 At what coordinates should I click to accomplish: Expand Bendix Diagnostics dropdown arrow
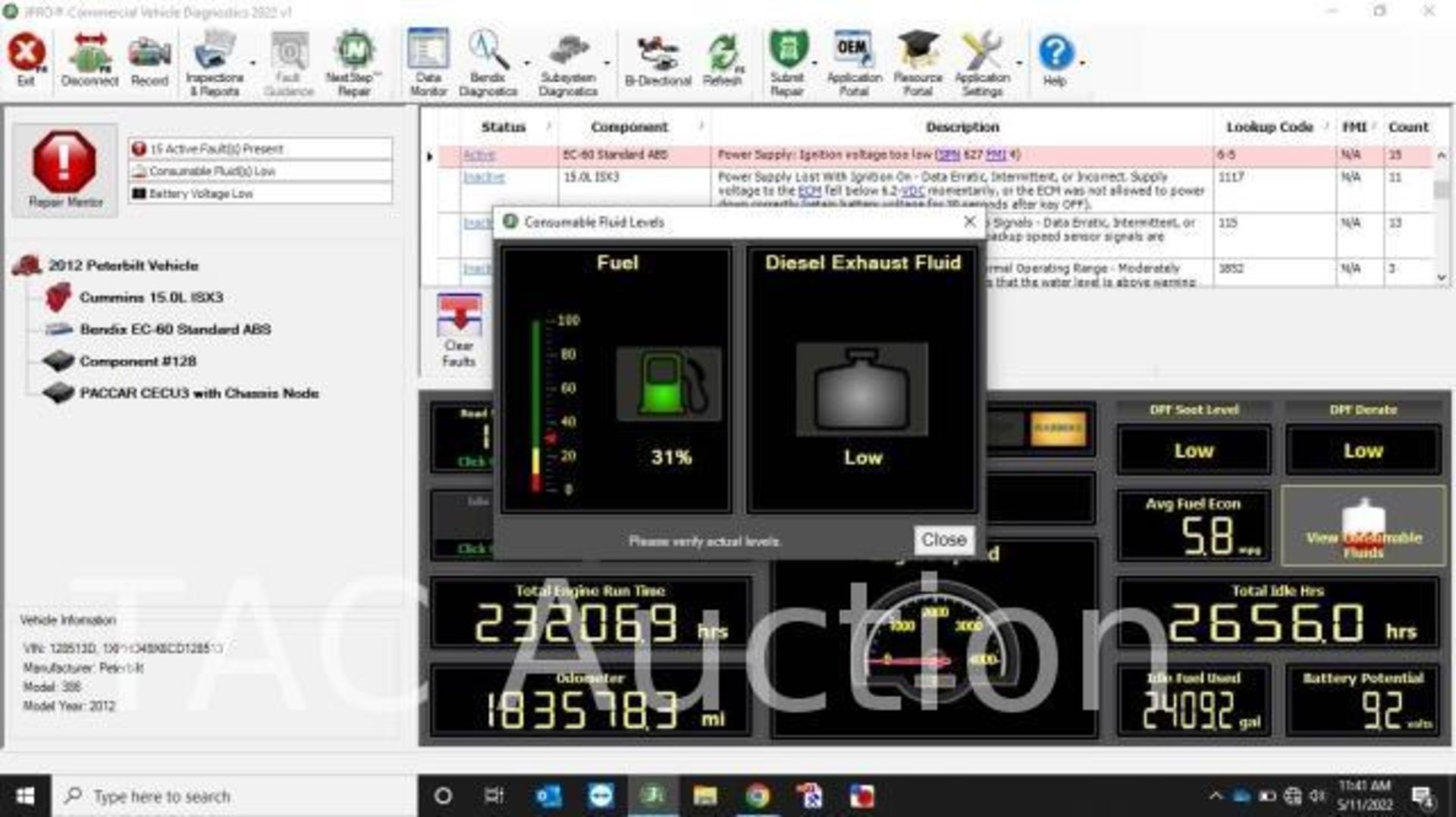coord(526,64)
